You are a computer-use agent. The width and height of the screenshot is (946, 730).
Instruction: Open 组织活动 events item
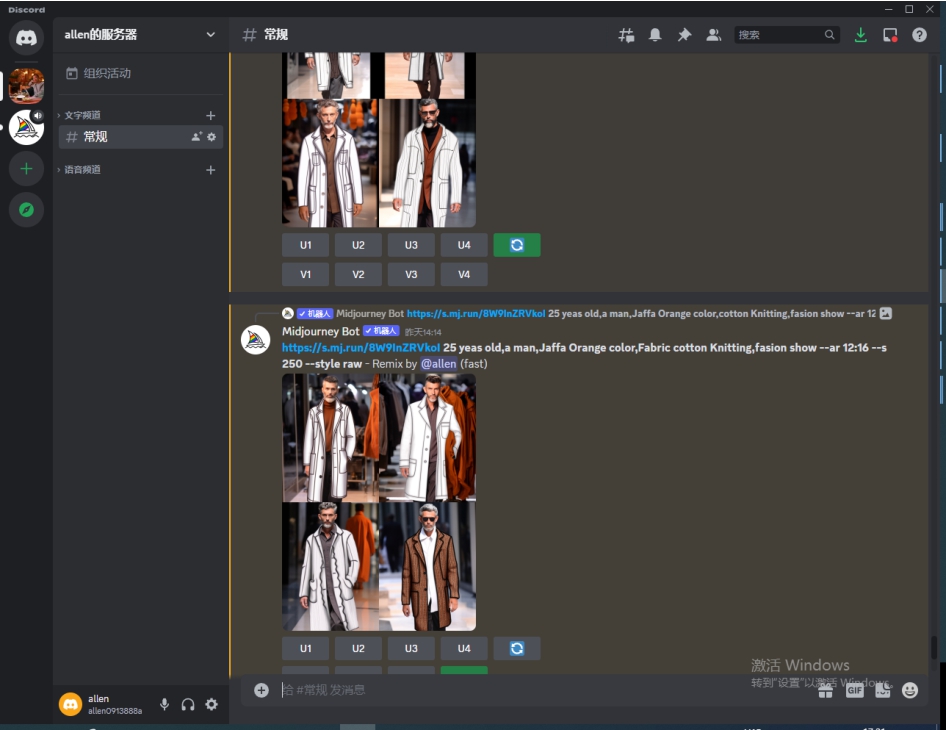(x=106, y=73)
